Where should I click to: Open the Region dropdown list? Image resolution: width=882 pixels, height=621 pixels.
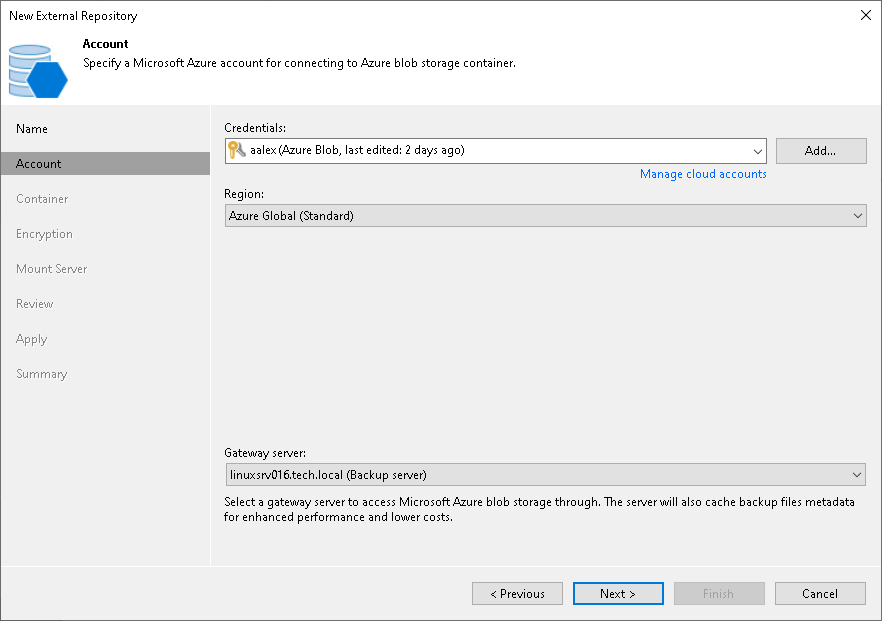click(x=545, y=216)
